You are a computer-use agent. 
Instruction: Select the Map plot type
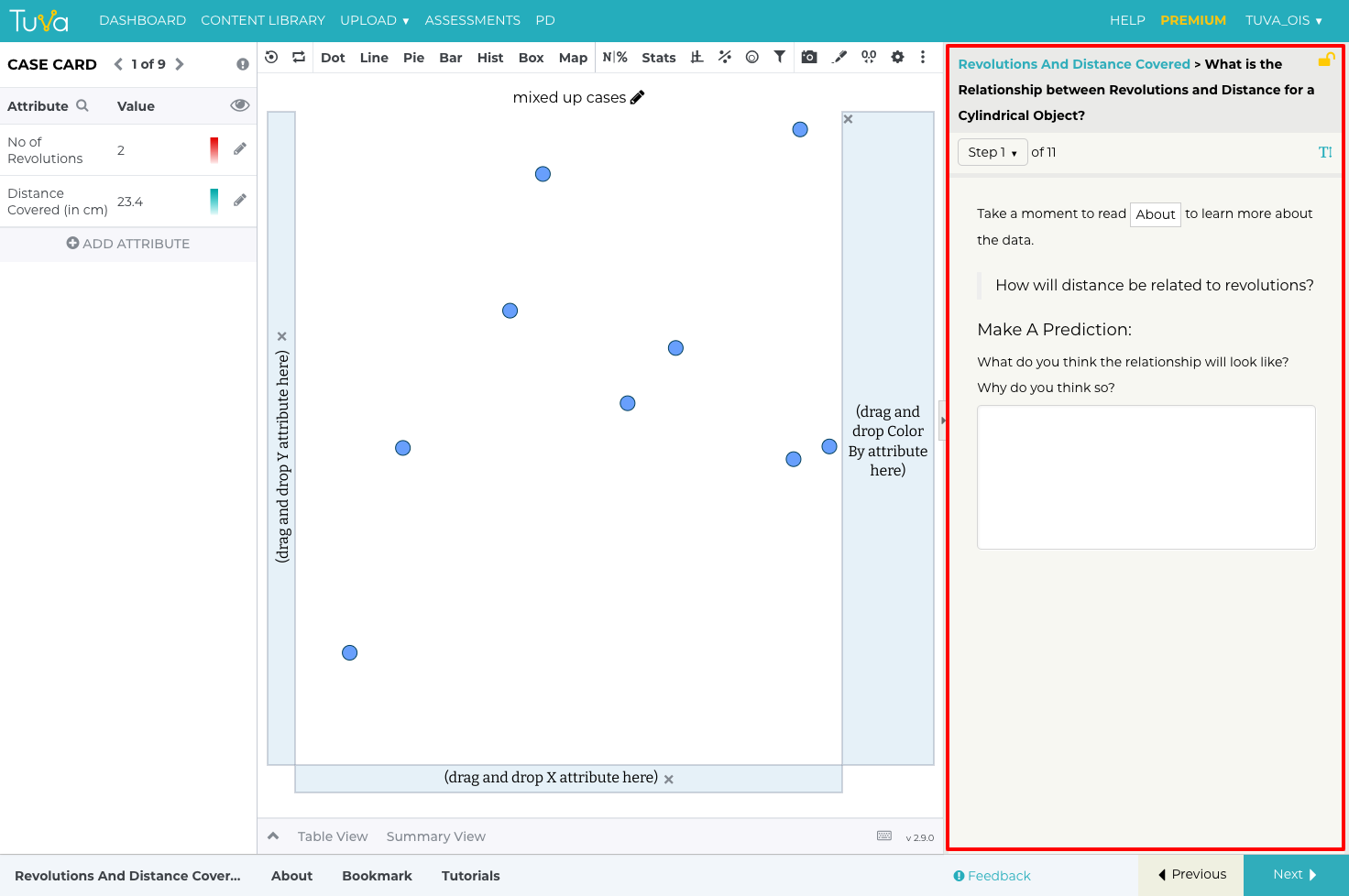[573, 57]
